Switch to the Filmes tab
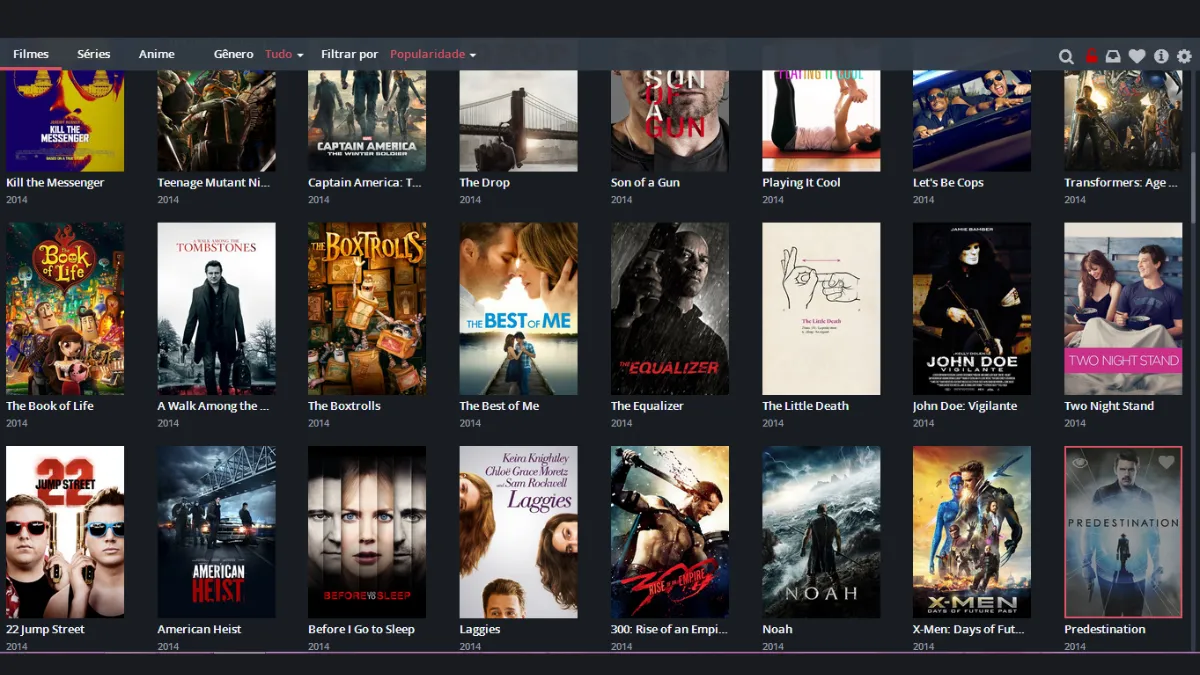1200x675 pixels. point(31,54)
